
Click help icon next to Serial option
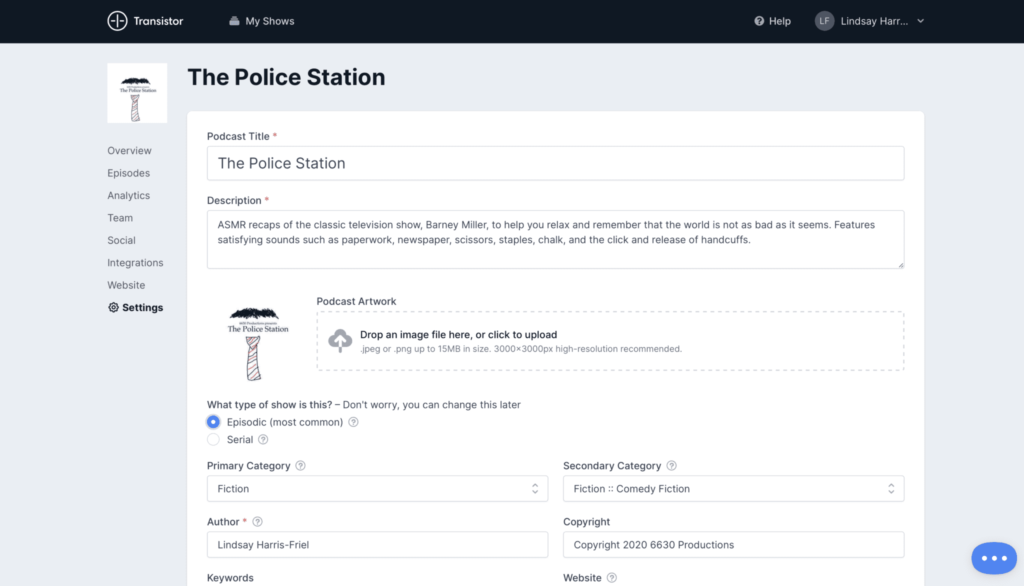click(263, 439)
